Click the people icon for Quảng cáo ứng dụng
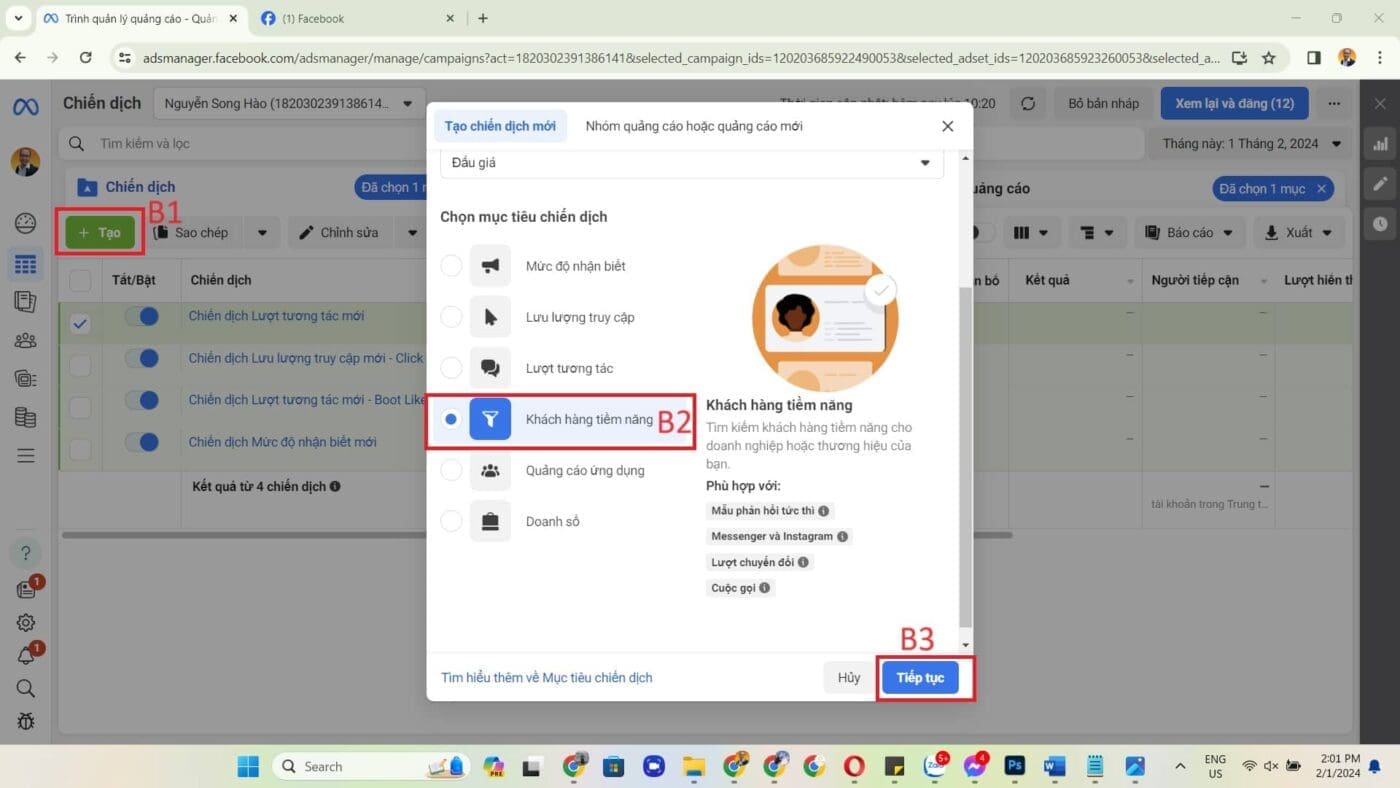 (x=490, y=470)
